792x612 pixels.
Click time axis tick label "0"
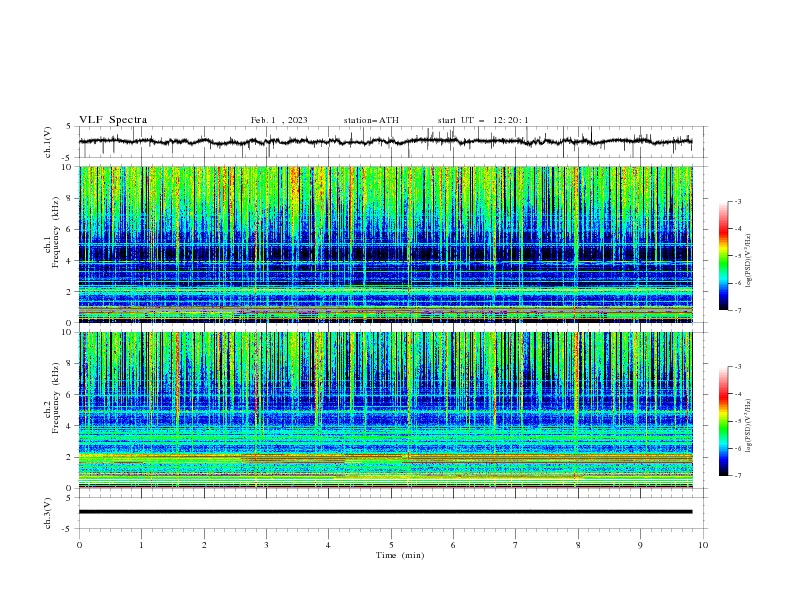pos(79,545)
